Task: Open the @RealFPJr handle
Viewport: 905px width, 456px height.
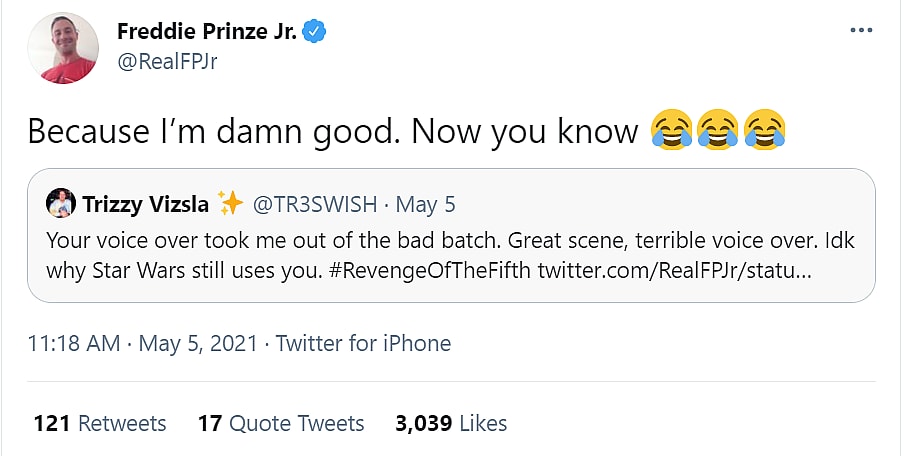Action: click(x=167, y=60)
